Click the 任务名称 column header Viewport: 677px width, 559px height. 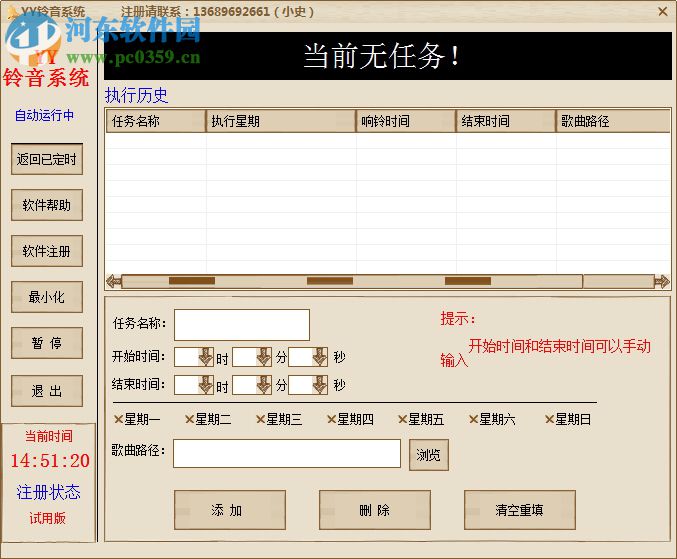point(156,121)
